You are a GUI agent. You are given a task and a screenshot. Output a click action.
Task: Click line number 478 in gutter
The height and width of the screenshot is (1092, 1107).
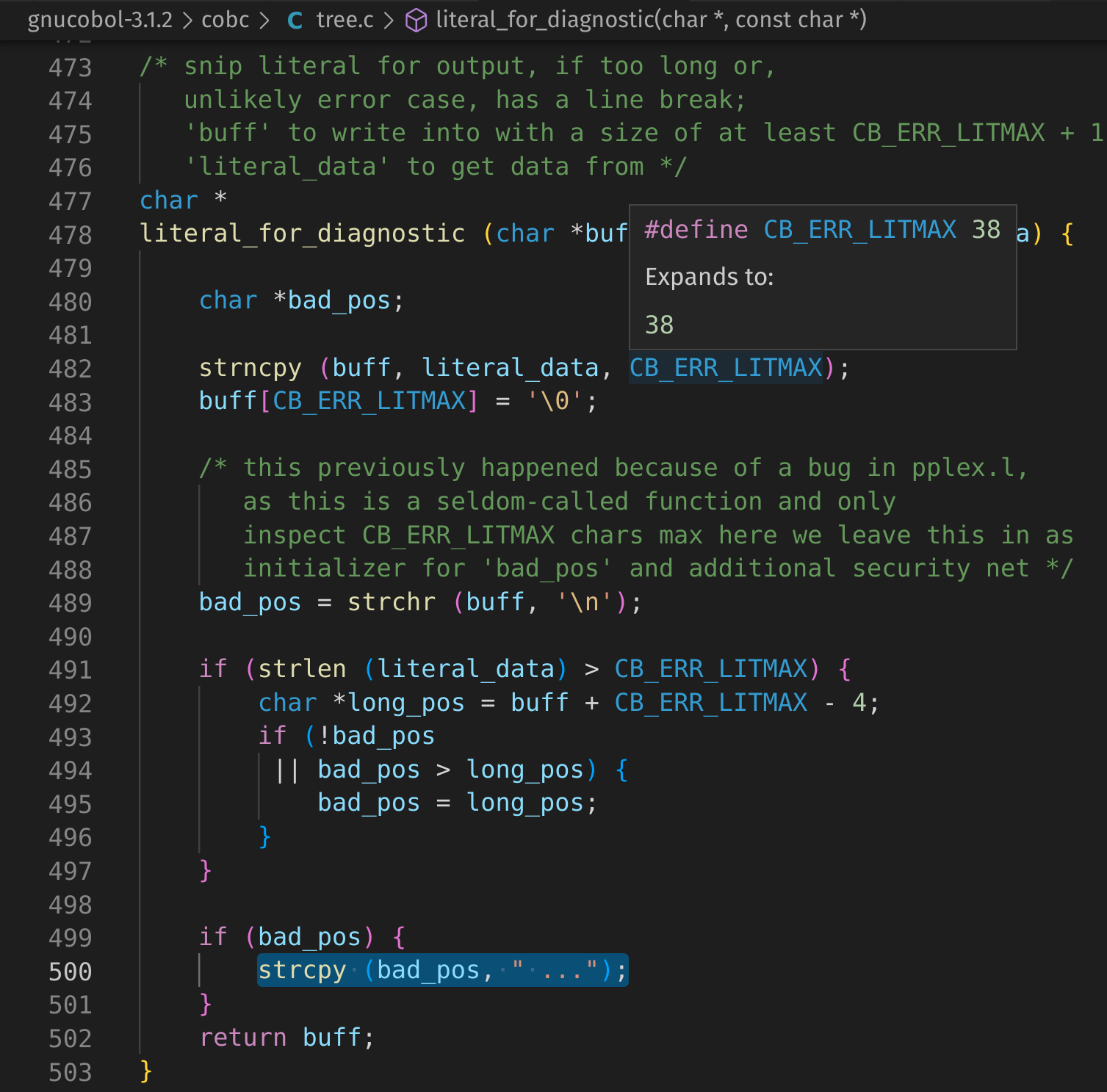coord(71,235)
